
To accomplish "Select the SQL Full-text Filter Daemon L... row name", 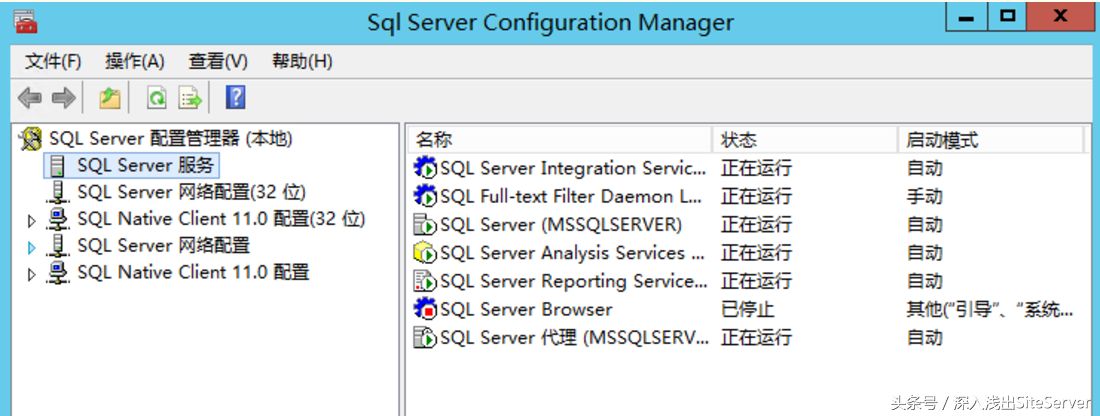I will pyautogui.click(x=571, y=196).
